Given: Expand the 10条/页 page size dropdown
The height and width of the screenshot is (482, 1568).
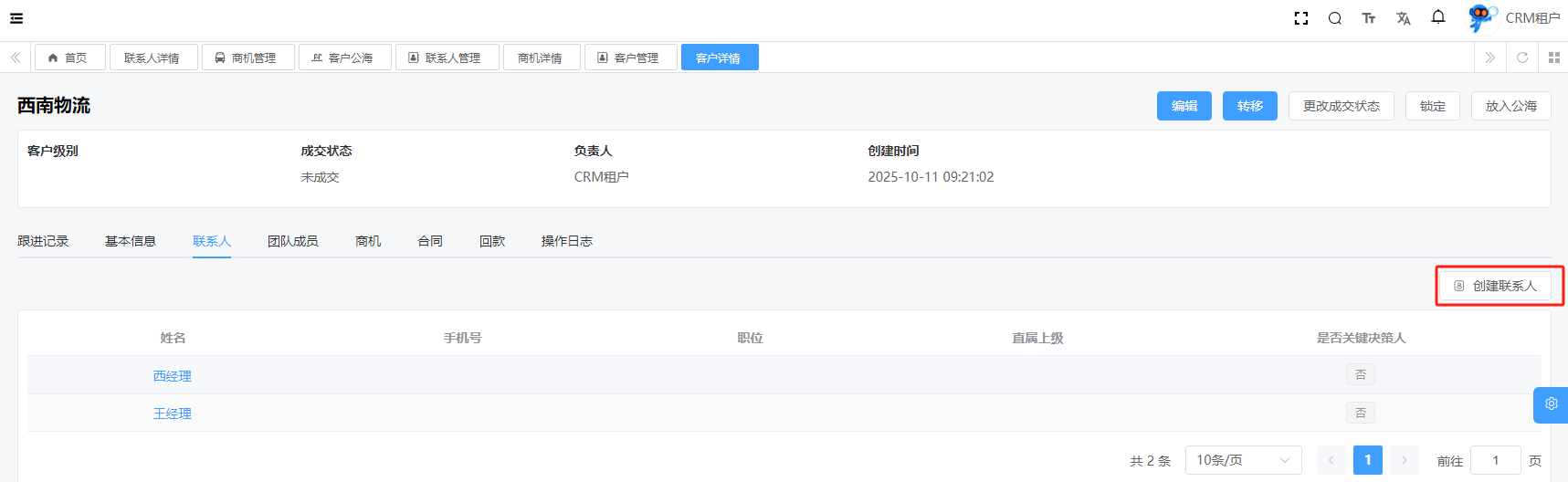Looking at the screenshot, I should pyautogui.click(x=1243, y=460).
